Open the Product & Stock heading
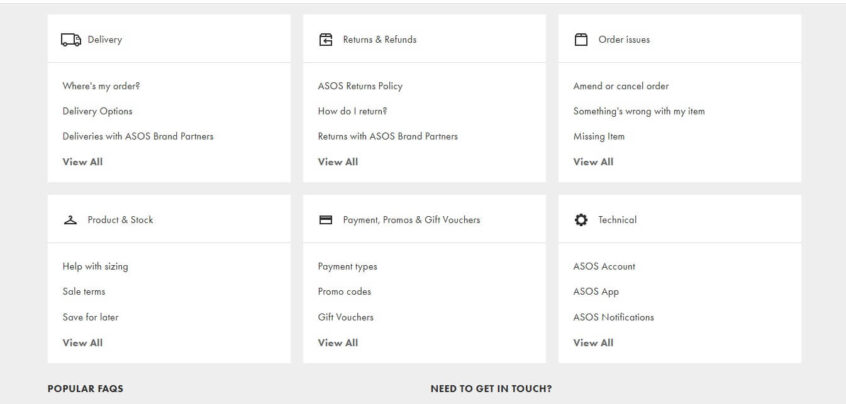 pyautogui.click(x=120, y=220)
